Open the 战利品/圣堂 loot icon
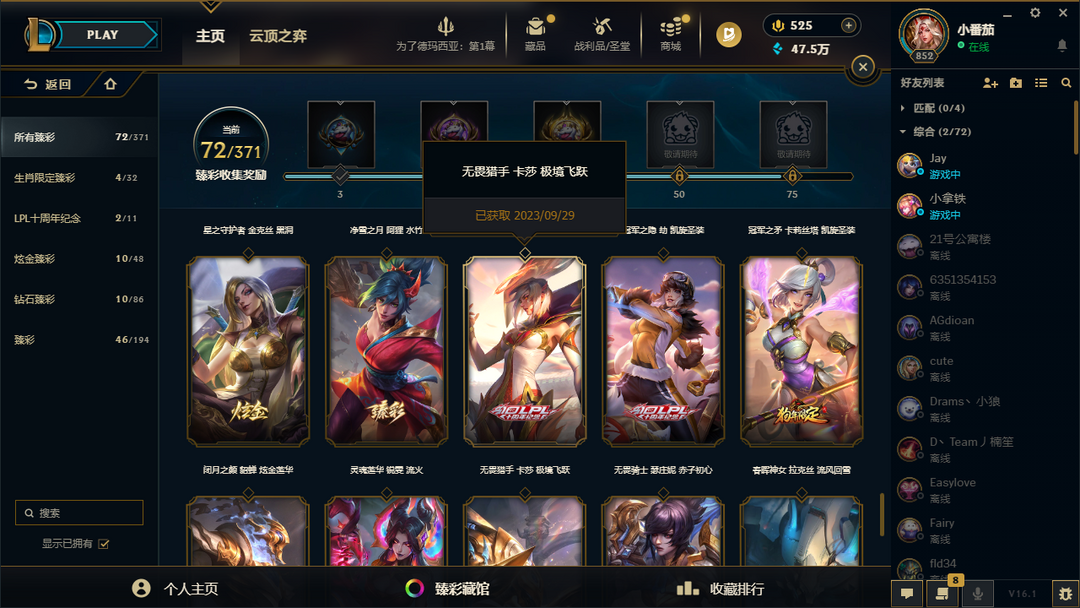 point(602,28)
